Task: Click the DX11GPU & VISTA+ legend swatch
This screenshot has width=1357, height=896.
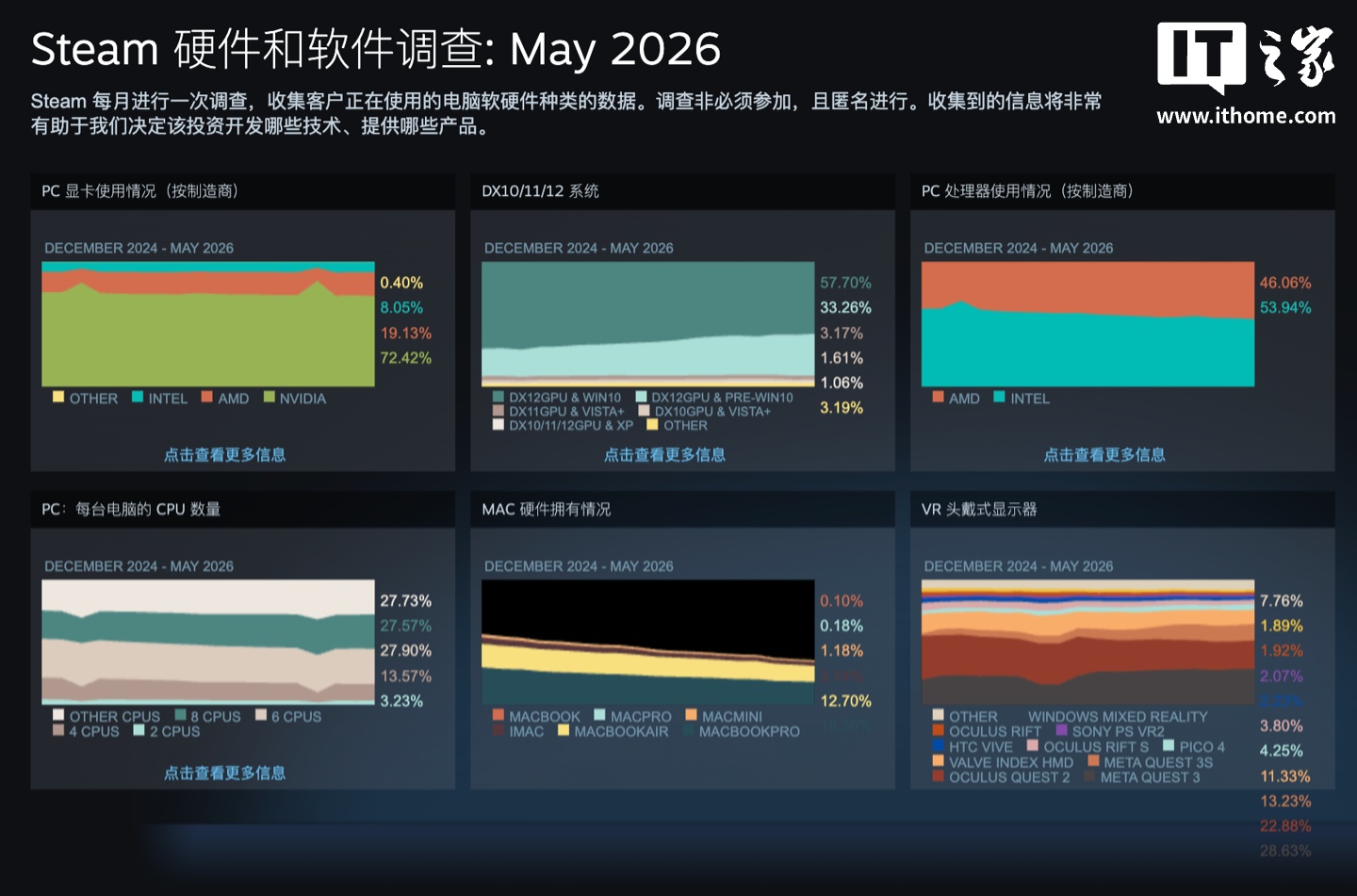Action: (499, 411)
